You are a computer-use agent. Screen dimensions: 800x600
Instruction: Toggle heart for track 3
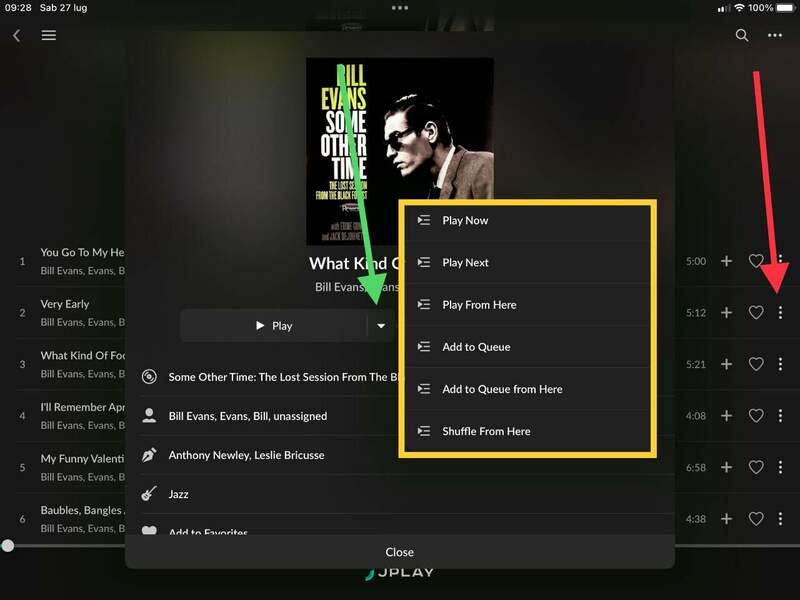pyautogui.click(x=756, y=365)
